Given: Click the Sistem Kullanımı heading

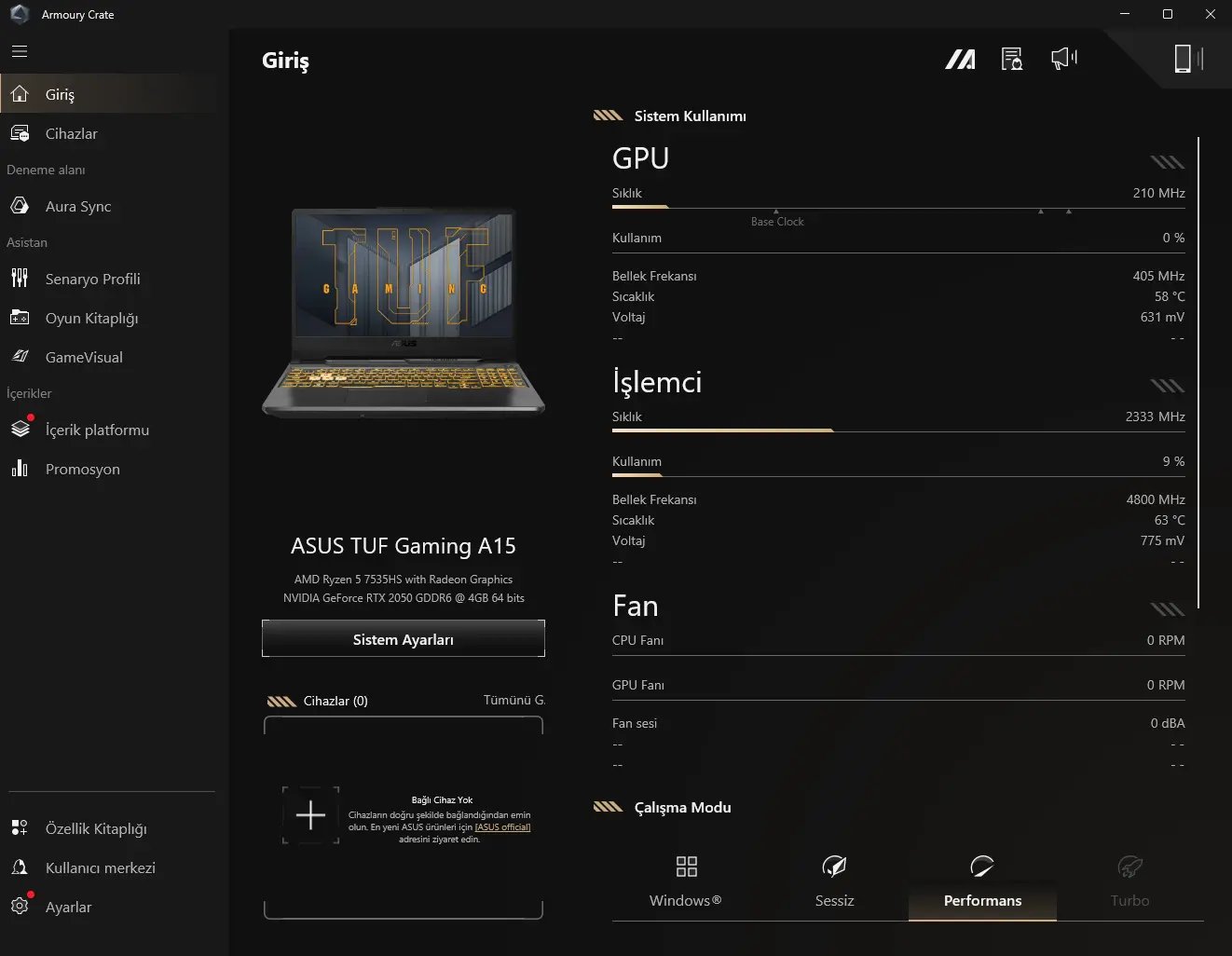Looking at the screenshot, I should coord(690,116).
